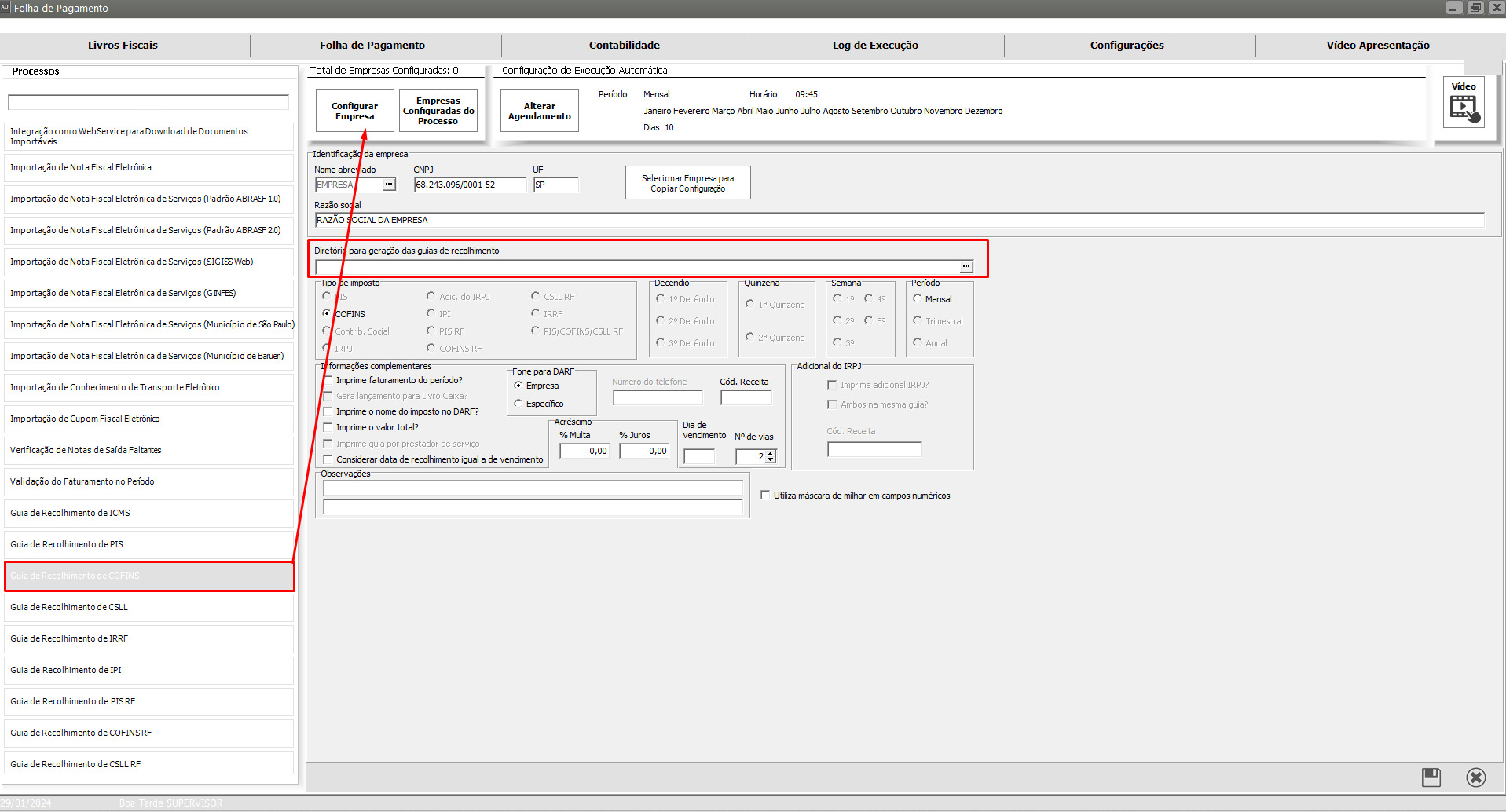
Task: Select Mensal period radio button
Action: tap(917, 298)
